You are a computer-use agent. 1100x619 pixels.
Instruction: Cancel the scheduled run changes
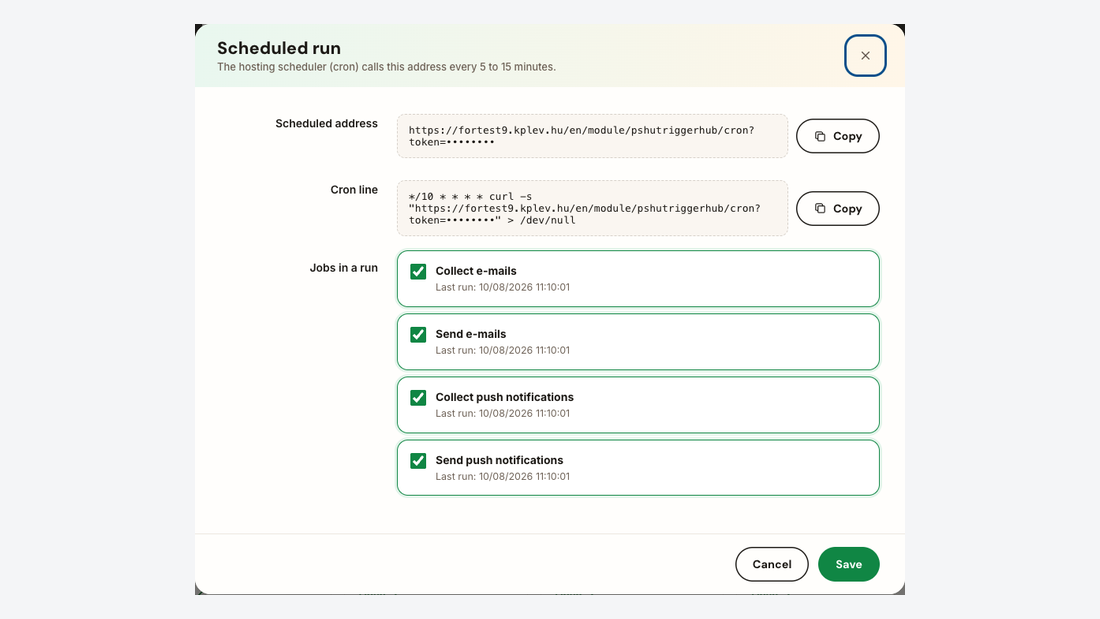click(x=772, y=564)
